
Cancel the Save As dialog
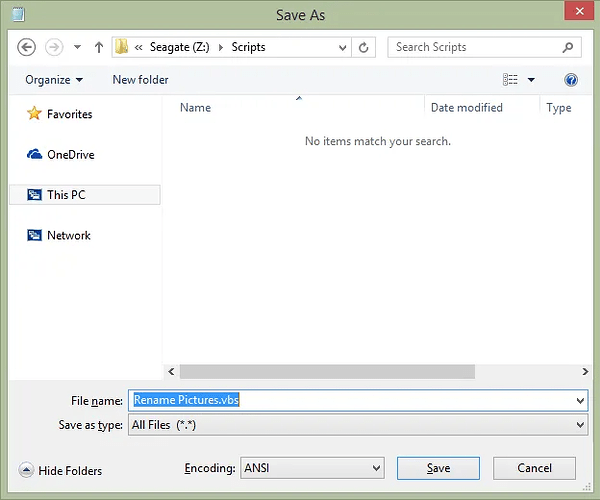pos(534,468)
